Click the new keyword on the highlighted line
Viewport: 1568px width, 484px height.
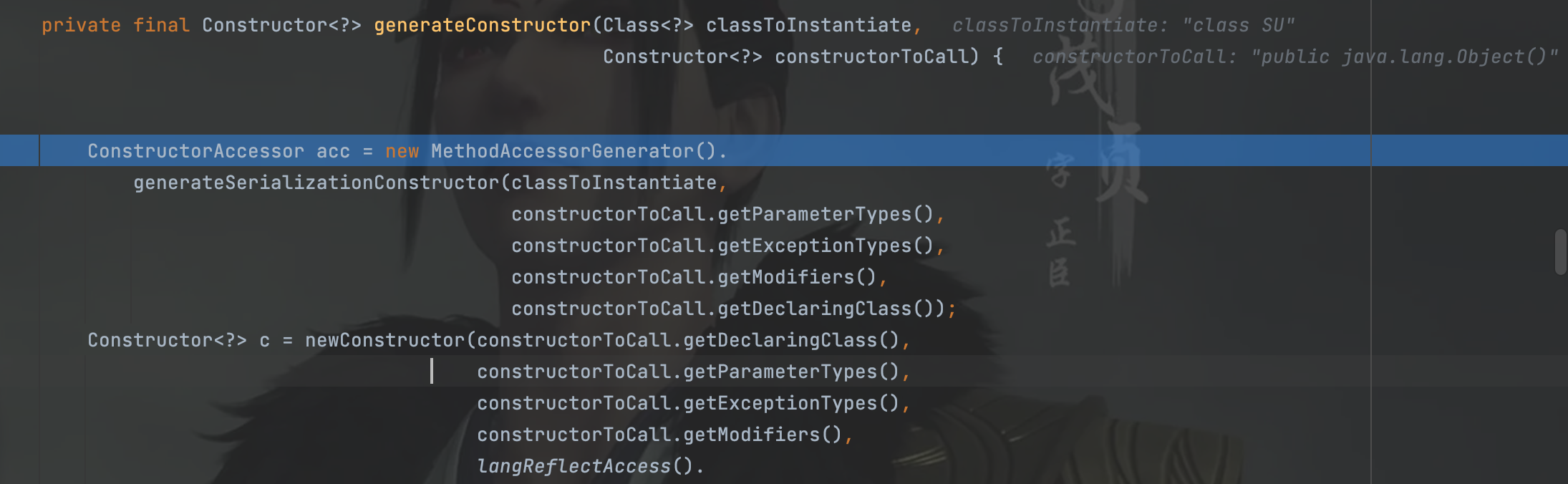(x=402, y=151)
